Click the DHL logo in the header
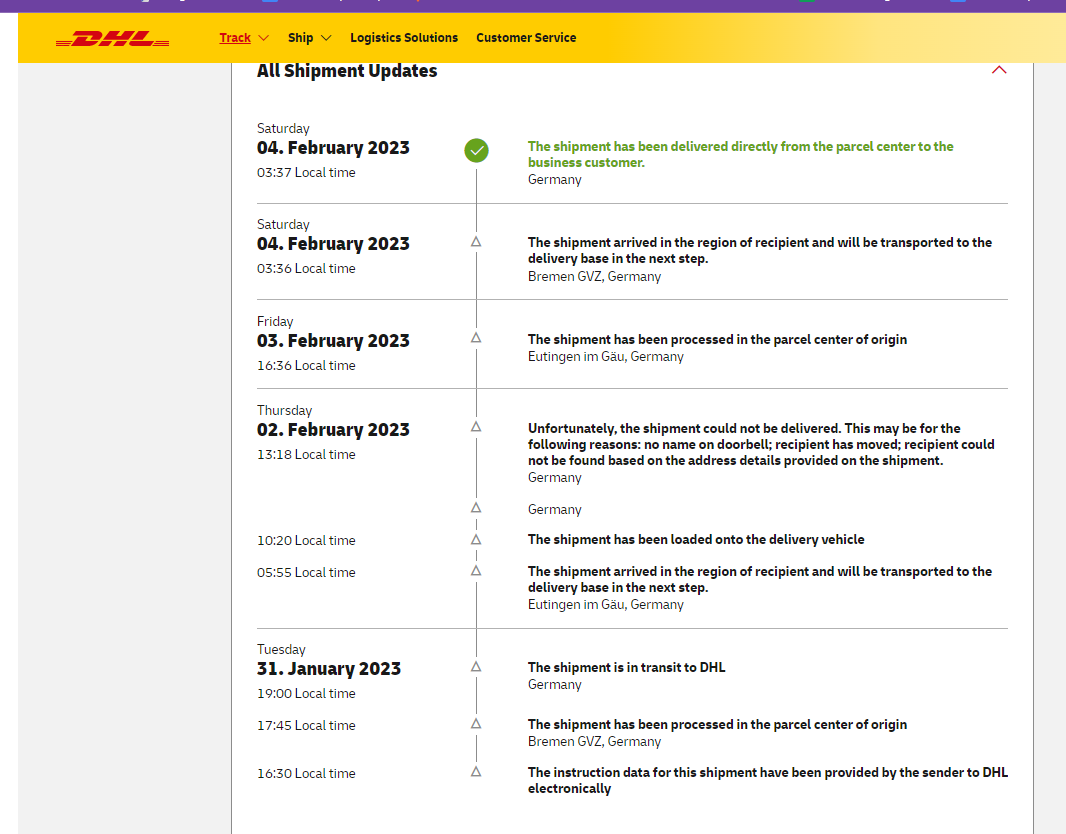1066x834 pixels. tap(112, 39)
